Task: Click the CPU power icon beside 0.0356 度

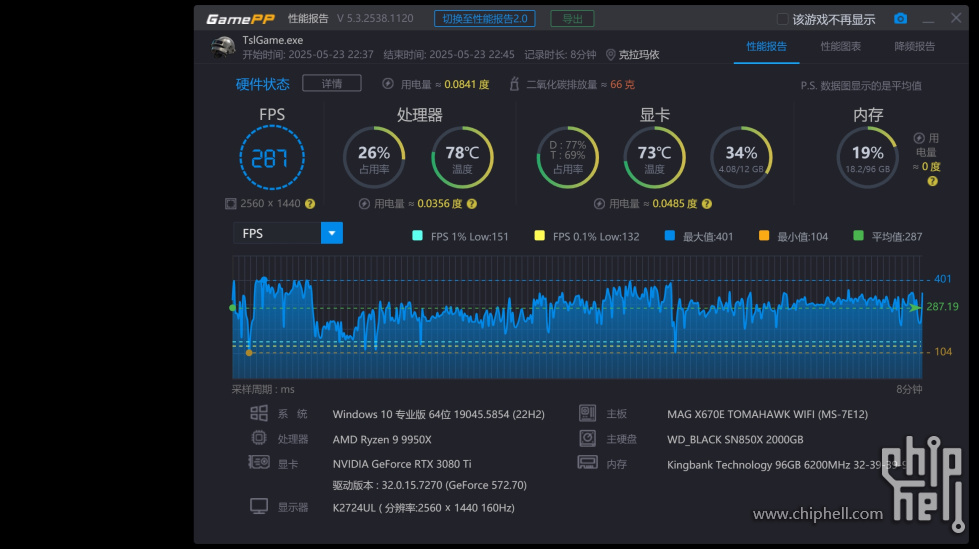Action: point(364,204)
